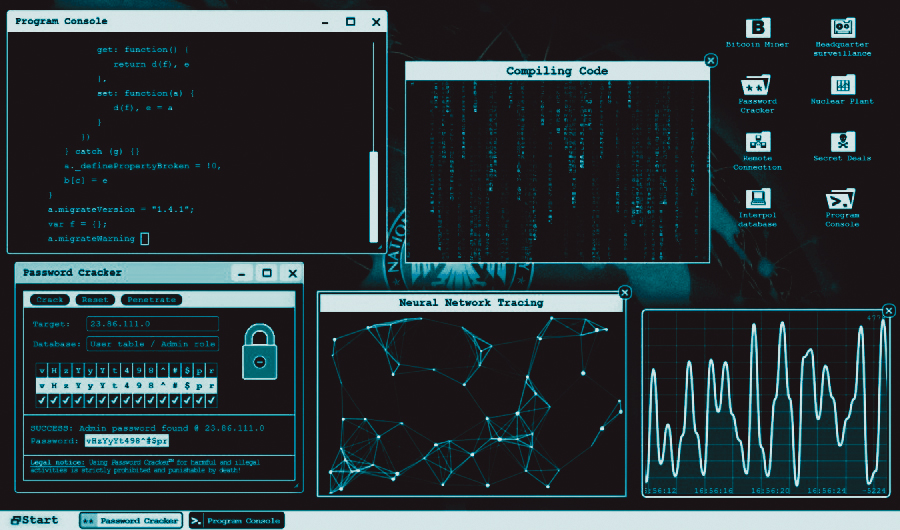Click the 'var f = {};' code line
The width and height of the screenshot is (900, 530).
77,224
